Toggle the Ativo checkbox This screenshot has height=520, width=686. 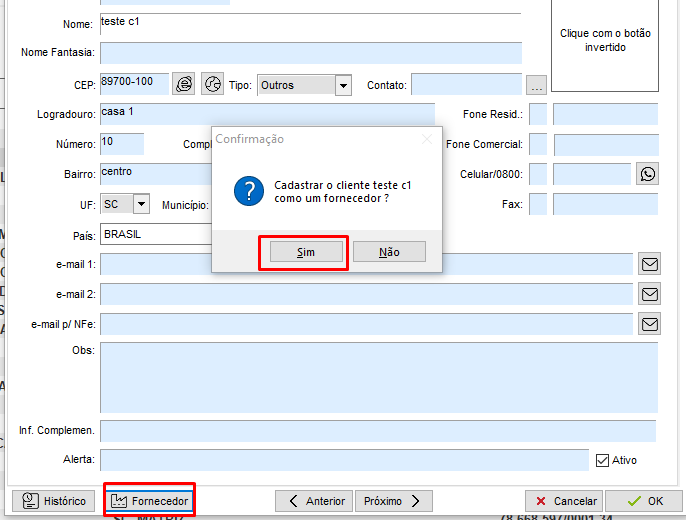click(x=602, y=461)
